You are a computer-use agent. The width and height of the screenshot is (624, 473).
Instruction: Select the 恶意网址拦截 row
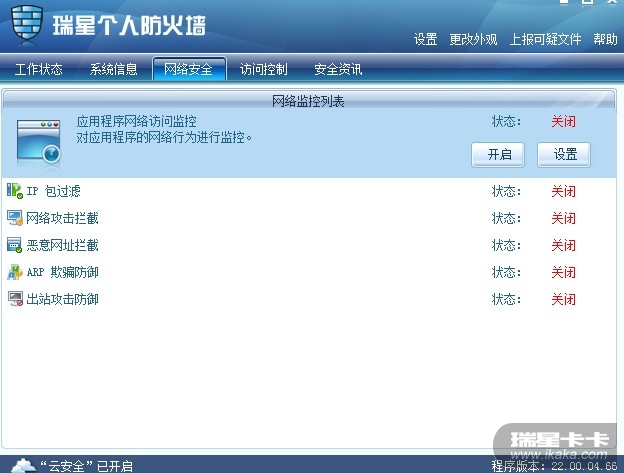[x=309, y=245]
